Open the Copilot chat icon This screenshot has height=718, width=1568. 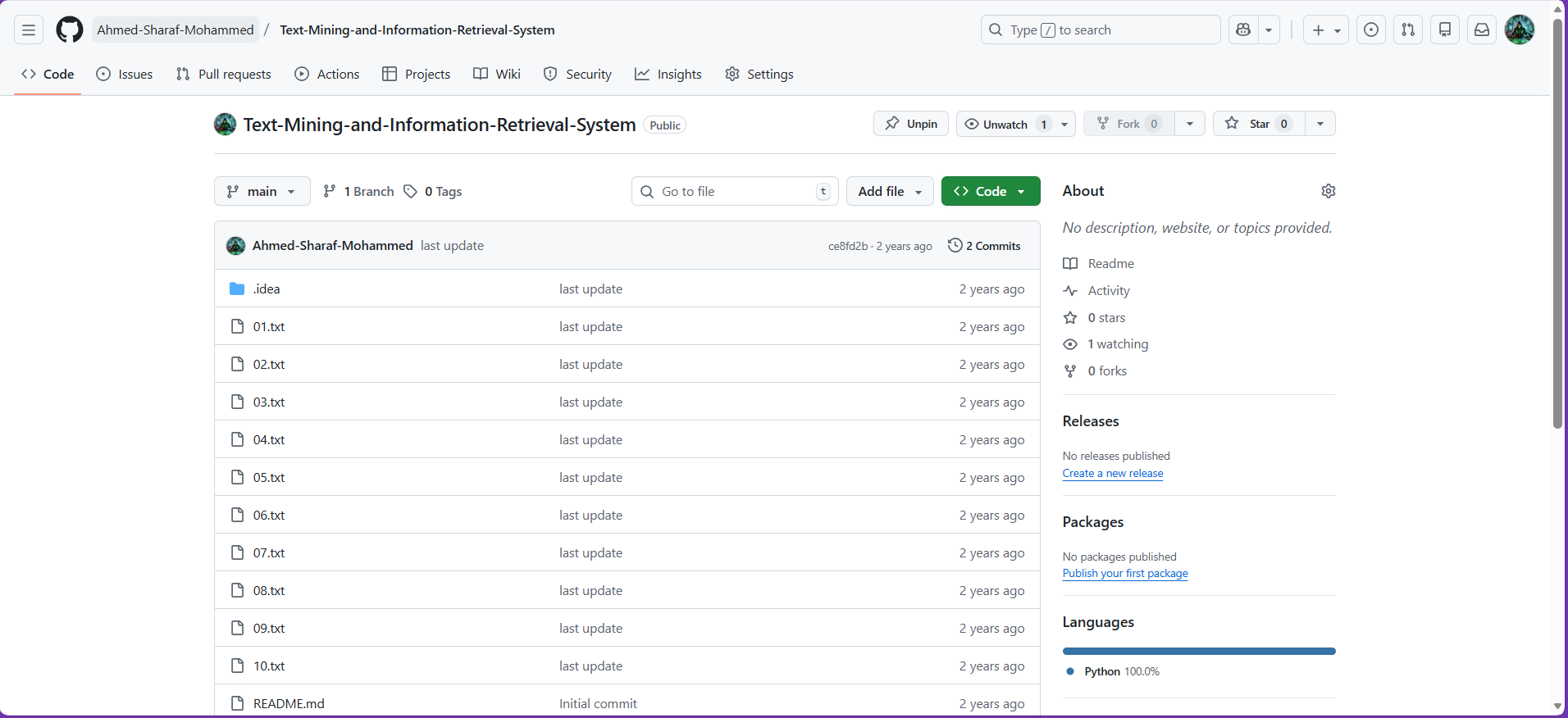(1243, 30)
